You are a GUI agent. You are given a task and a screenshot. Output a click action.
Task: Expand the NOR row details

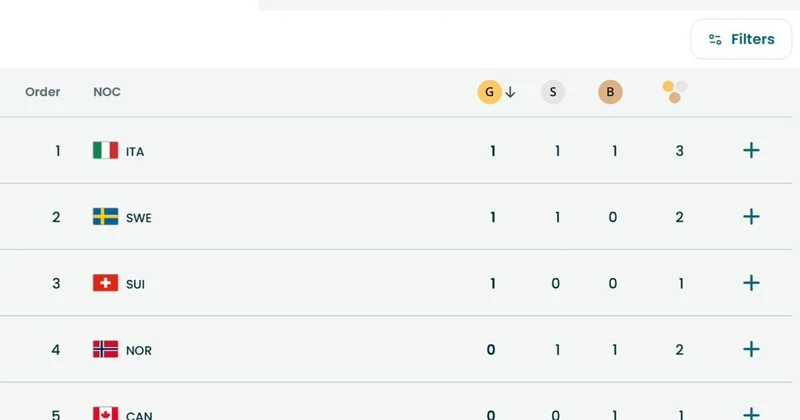[752, 350]
